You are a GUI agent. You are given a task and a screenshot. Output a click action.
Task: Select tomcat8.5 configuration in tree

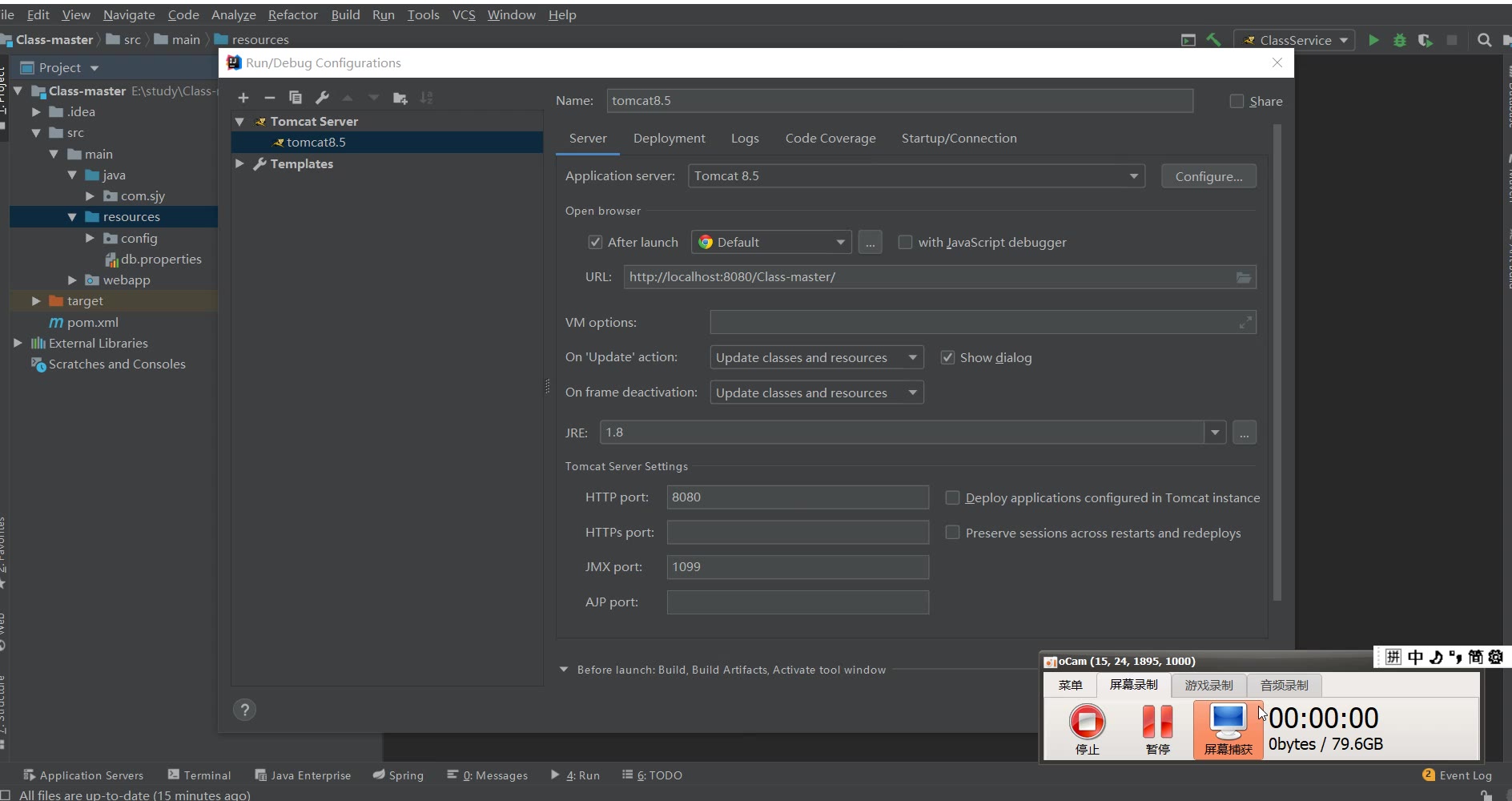[387, 143]
